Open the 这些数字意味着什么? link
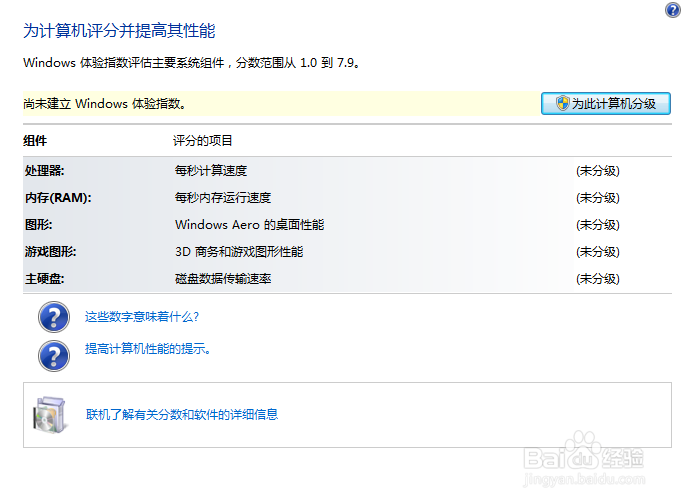The image size is (683, 504). pos(142,317)
